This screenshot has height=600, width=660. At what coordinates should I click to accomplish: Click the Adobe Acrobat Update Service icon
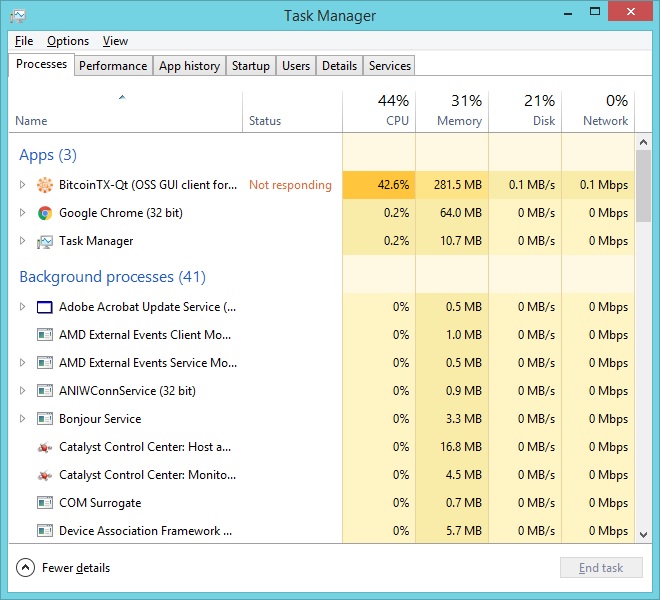pyautogui.click(x=45, y=307)
